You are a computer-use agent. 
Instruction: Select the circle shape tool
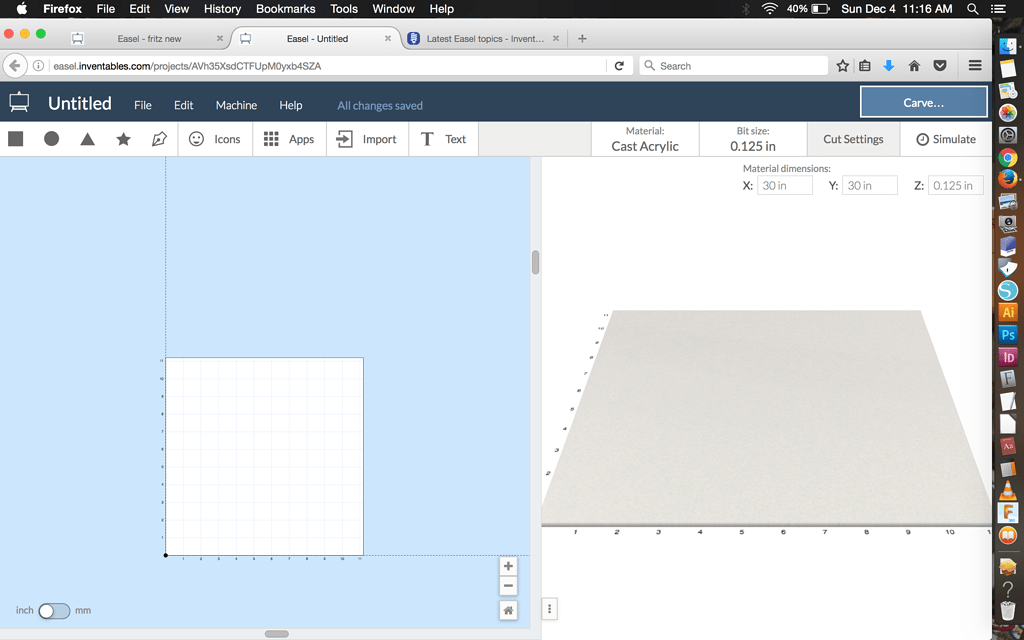click(x=51, y=138)
